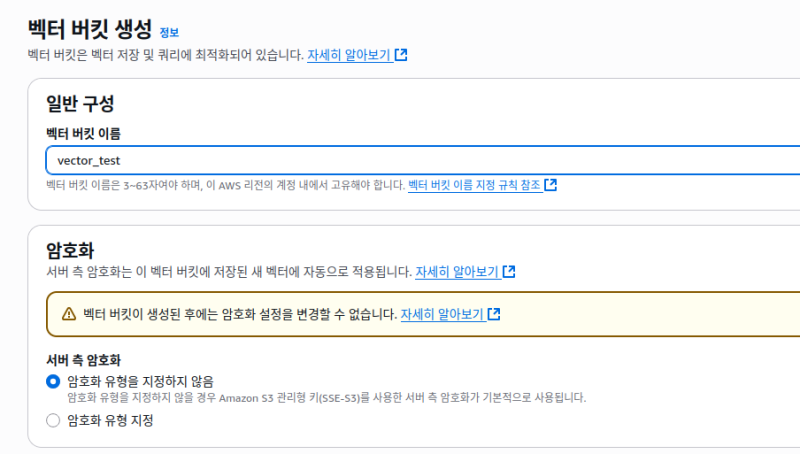Click external-link icon in the 암호화 description line
The width and height of the screenshot is (800, 454).
click(509, 271)
